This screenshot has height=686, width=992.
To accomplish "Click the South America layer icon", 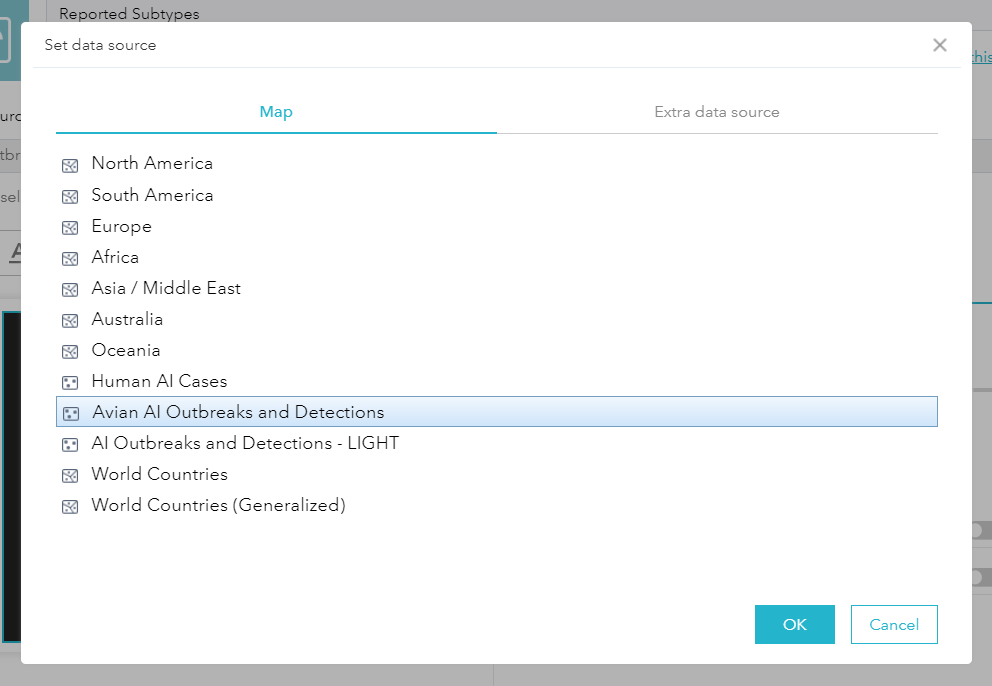I will tap(70, 197).
